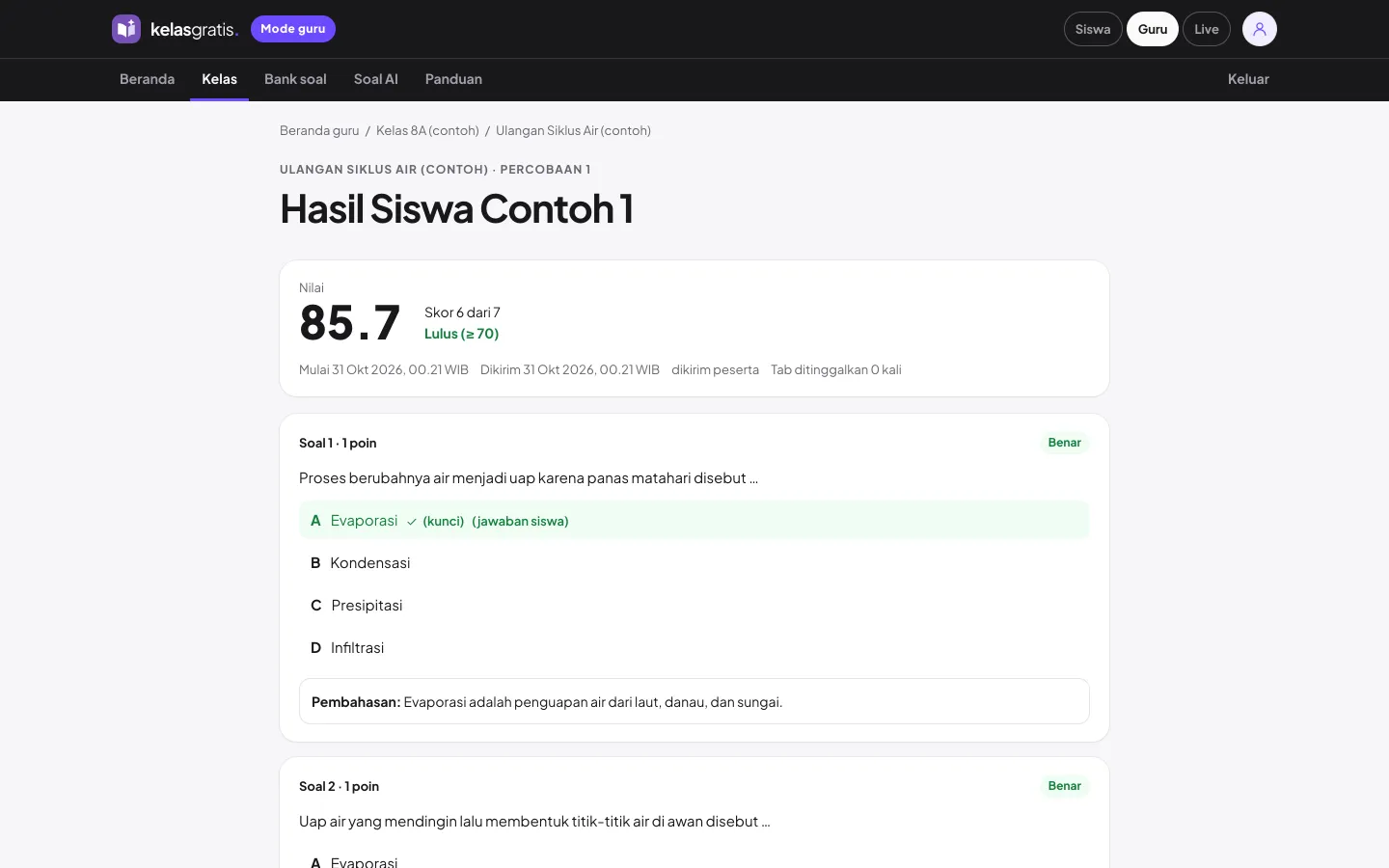Screen dimensions: 1389x868
Task: Switch to Live mode
Action: [x=1207, y=29]
